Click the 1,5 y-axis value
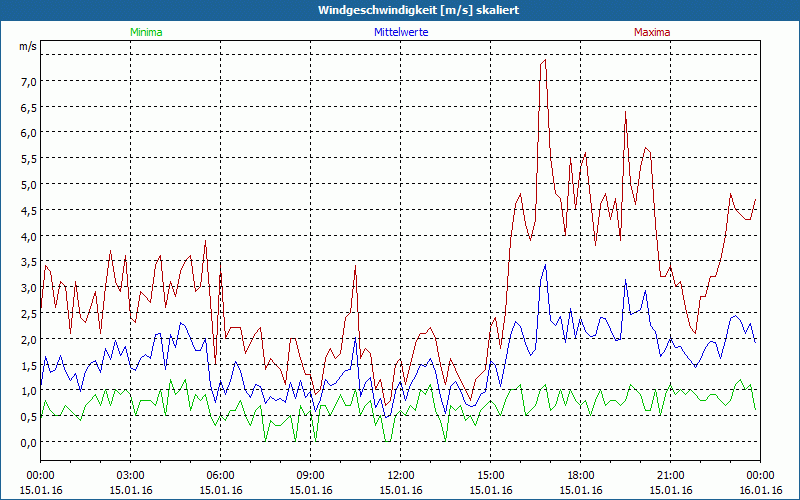 tap(28, 365)
